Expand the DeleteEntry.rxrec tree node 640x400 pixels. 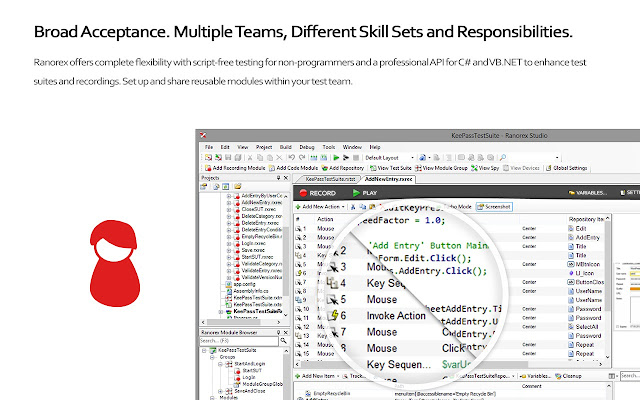pyautogui.click(x=229, y=223)
